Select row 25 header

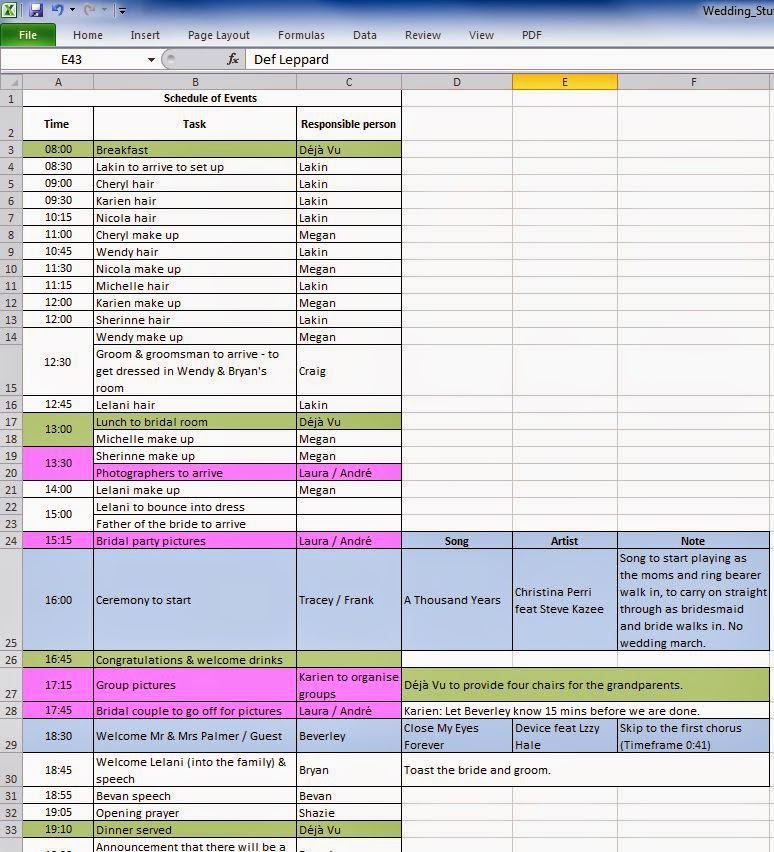(11, 599)
